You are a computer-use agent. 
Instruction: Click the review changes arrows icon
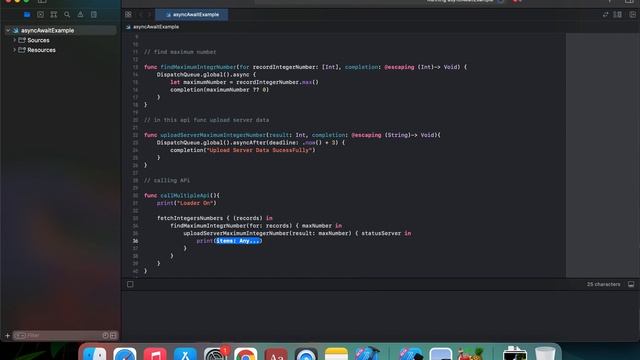tap(605, 15)
